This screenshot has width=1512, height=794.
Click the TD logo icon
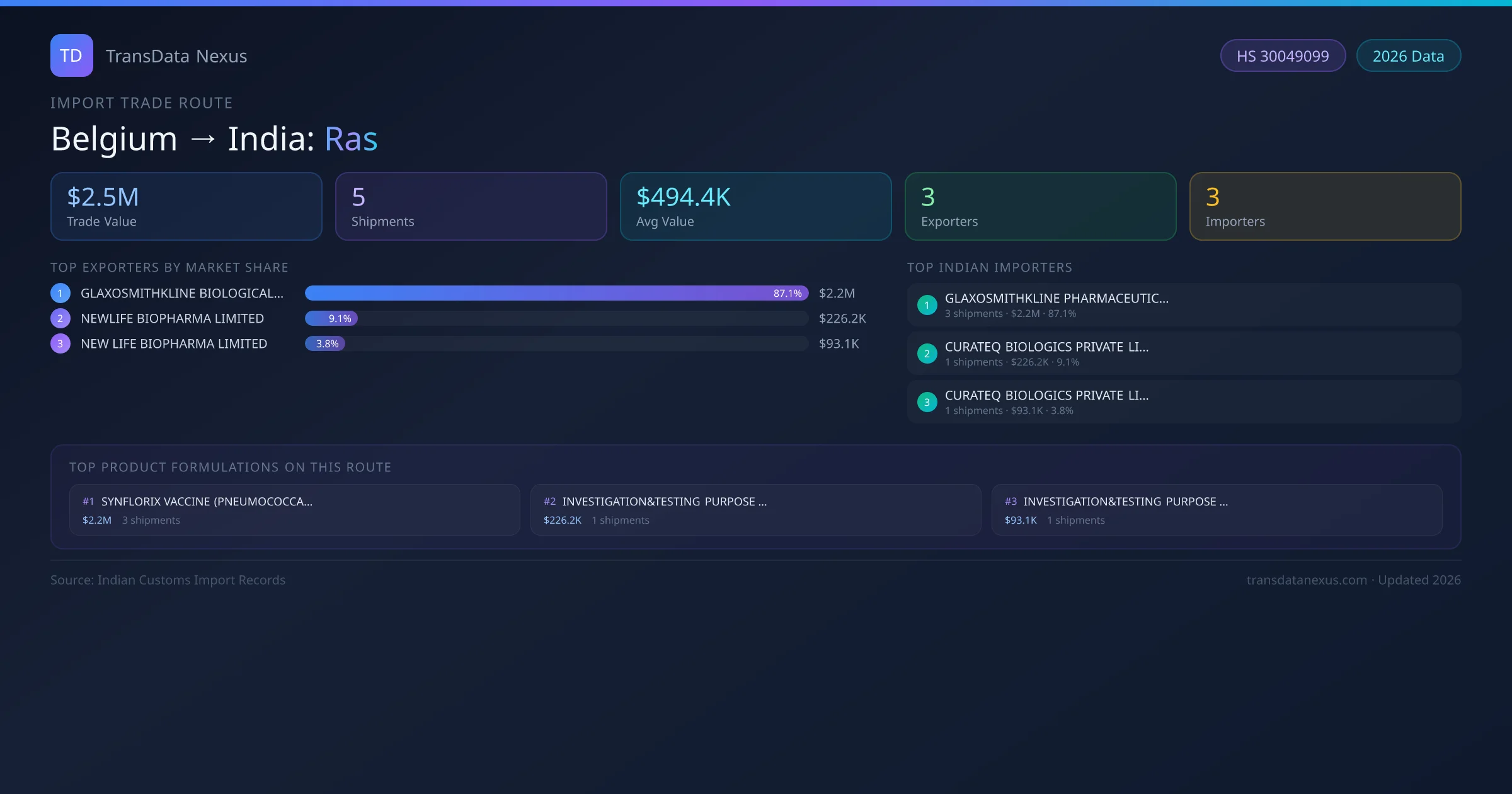(x=71, y=55)
